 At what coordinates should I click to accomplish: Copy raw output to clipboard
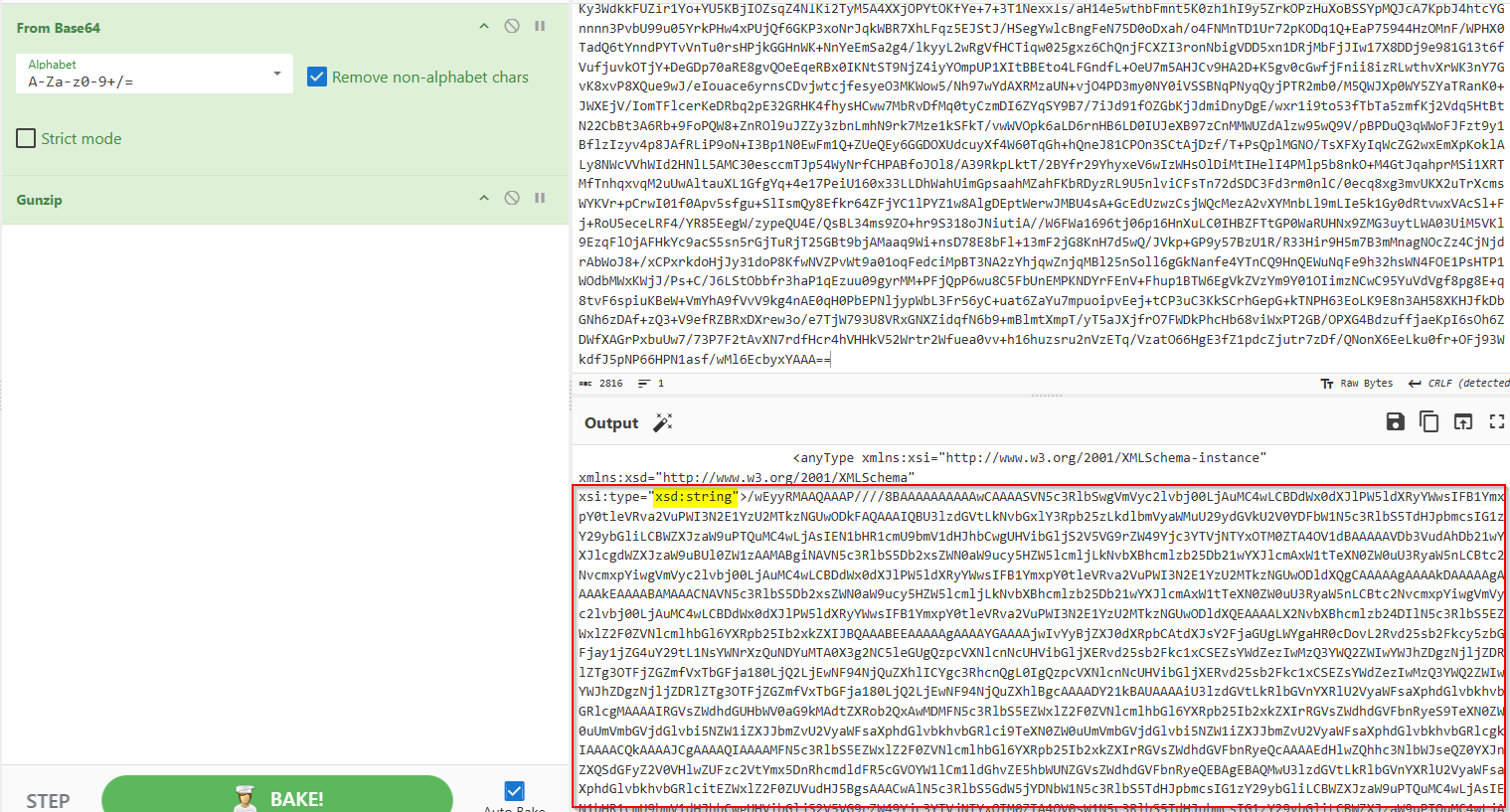tap(1429, 422)
